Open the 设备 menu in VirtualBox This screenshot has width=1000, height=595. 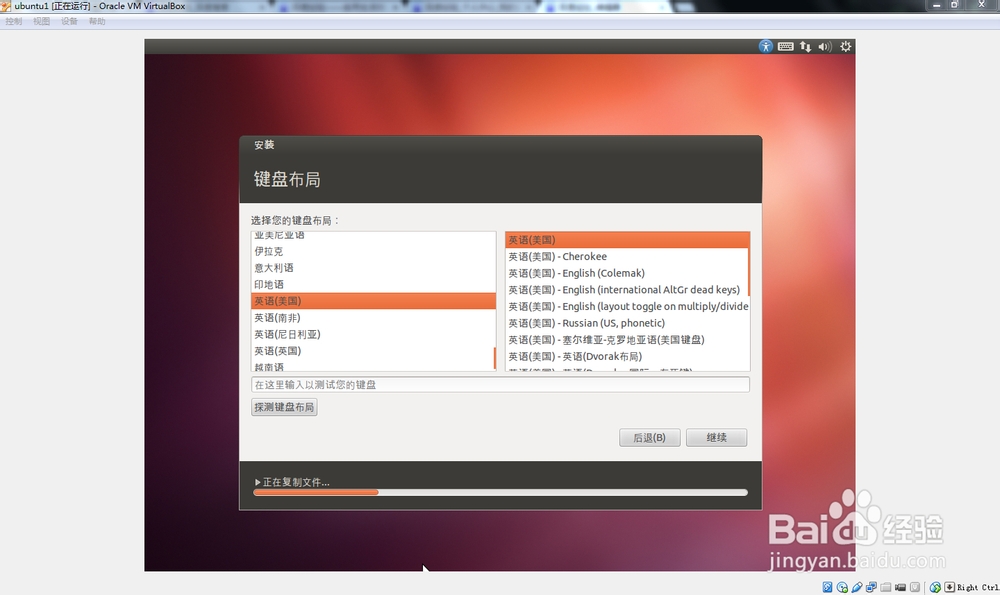pyautogui.click(x=70, y=21)
